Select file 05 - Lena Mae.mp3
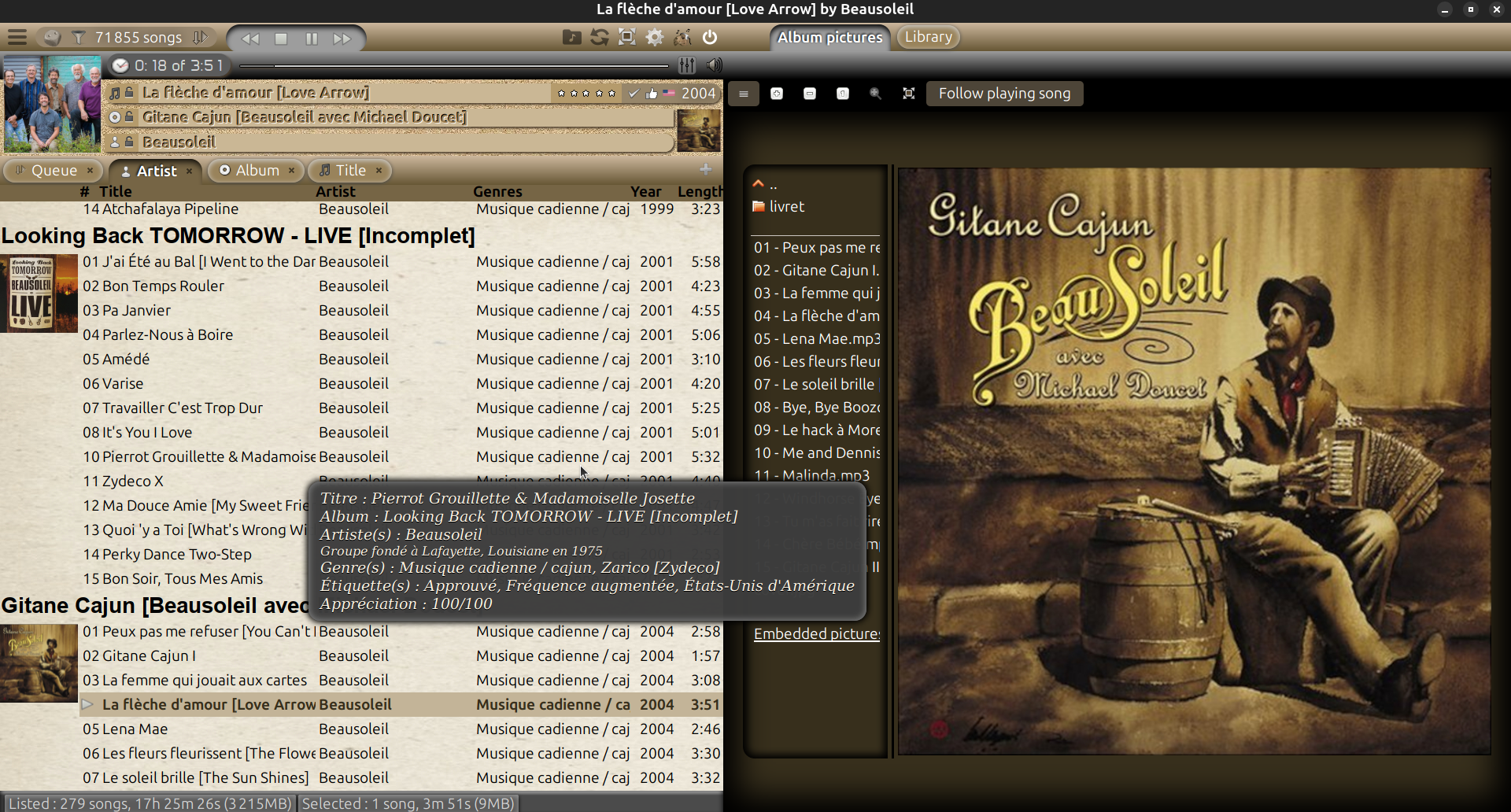The height and width of the screenshot is (812, 1511). [816, 338]
